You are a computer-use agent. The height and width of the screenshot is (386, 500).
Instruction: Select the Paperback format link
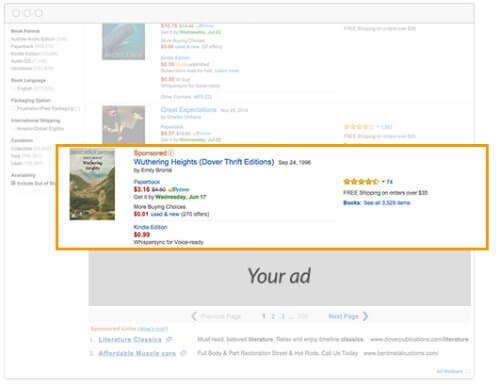(147, 182)
